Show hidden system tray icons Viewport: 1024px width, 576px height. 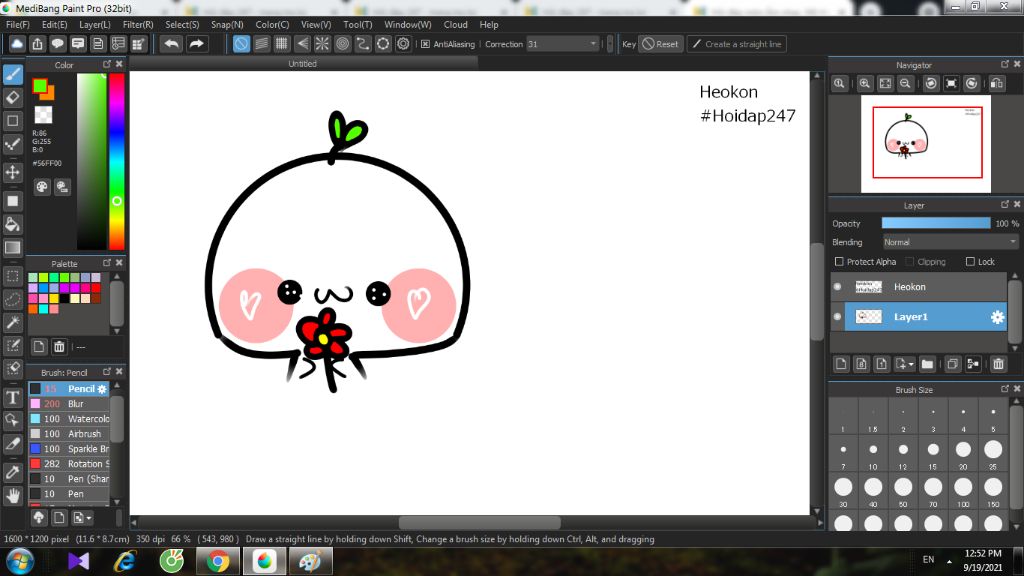pyautogui.click(x=949, y=561)
